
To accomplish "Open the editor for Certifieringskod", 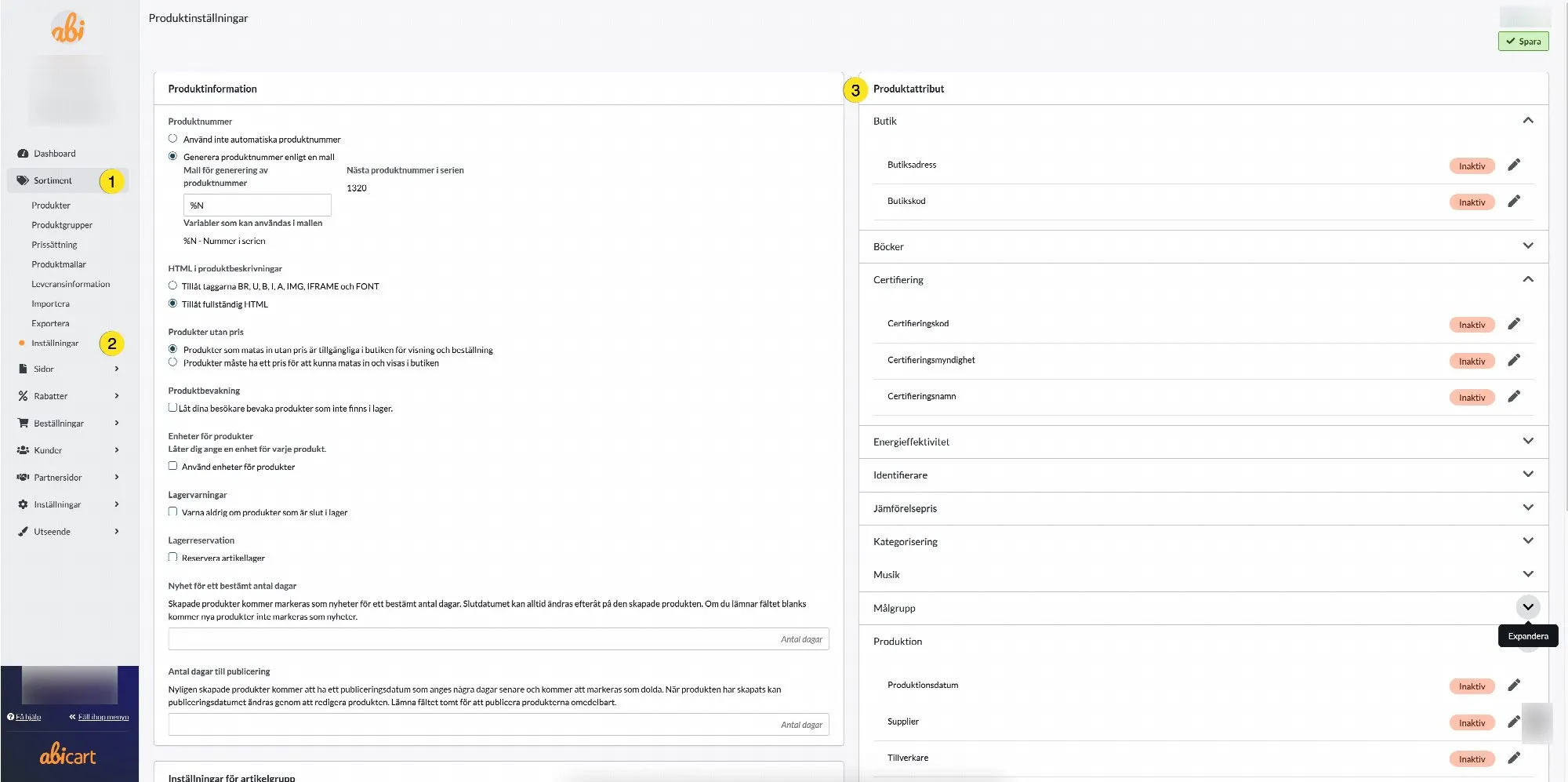I will tap(1514, 323).
